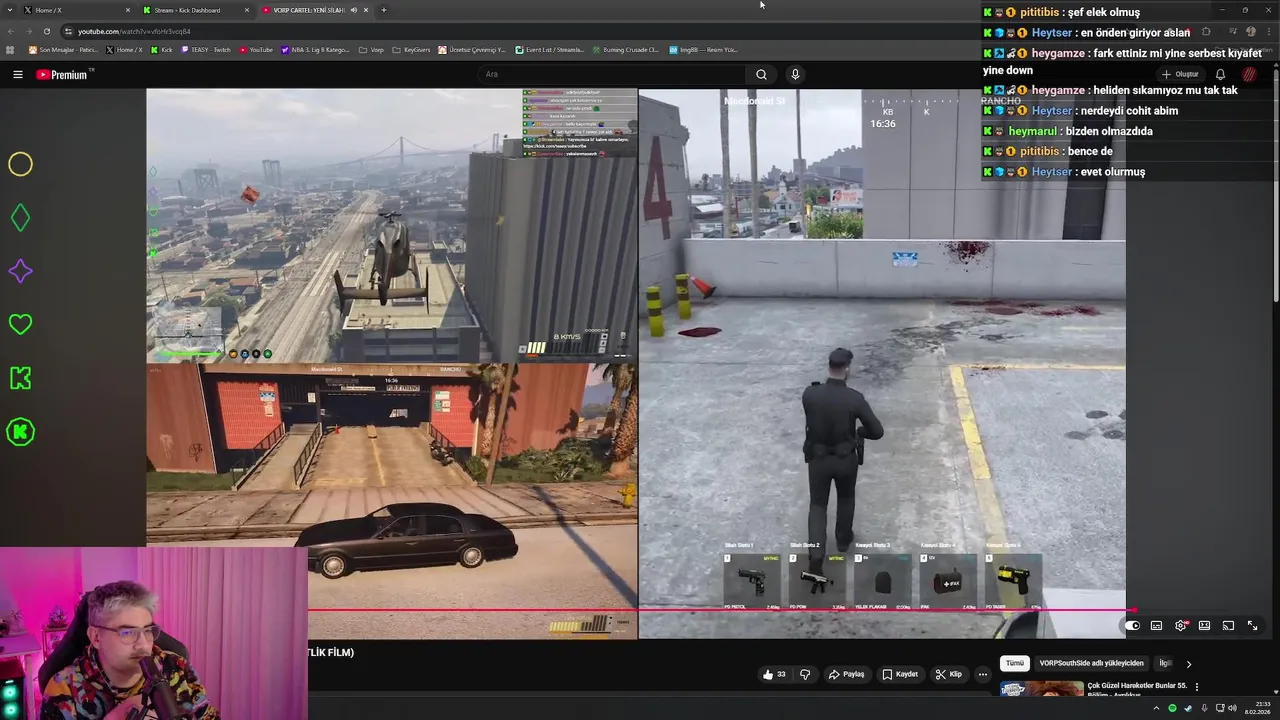Select VORPSouthSide adlı yükleyiciden chip

[x=1091, y=663]
